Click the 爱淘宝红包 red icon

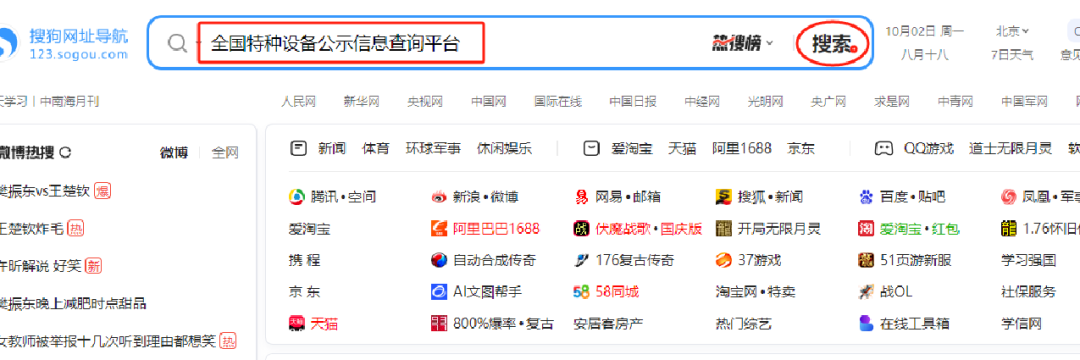866,229
